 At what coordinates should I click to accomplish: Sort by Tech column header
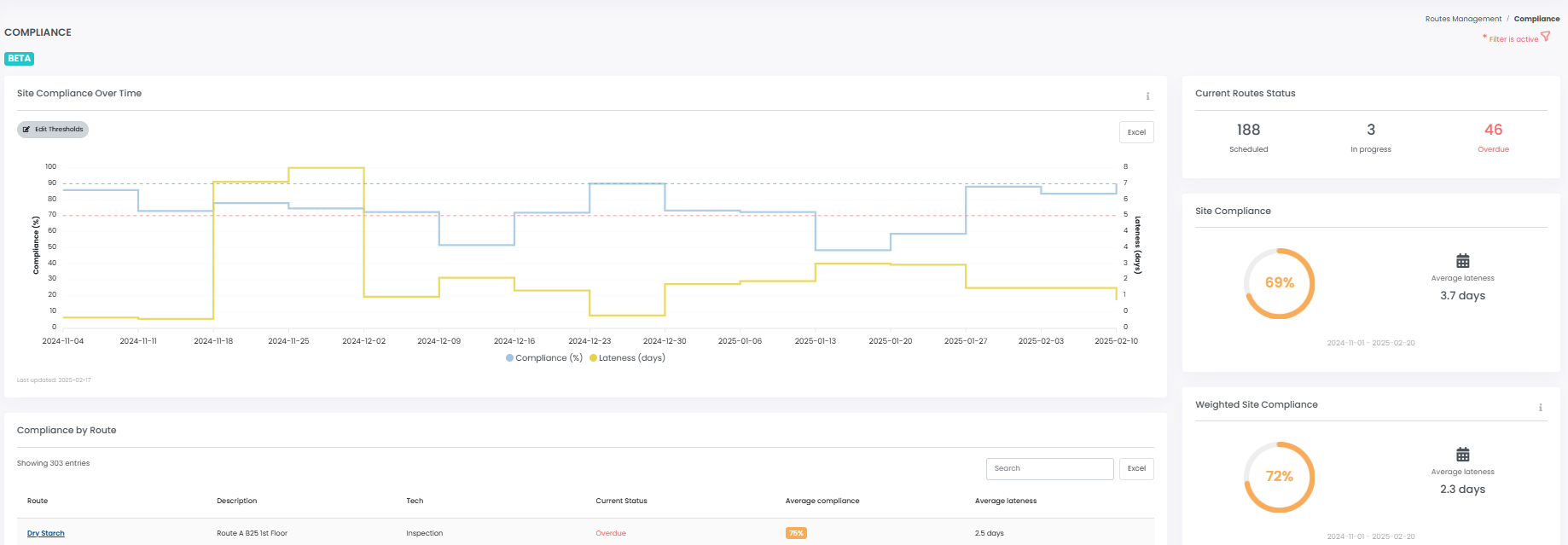coord(415,501)
